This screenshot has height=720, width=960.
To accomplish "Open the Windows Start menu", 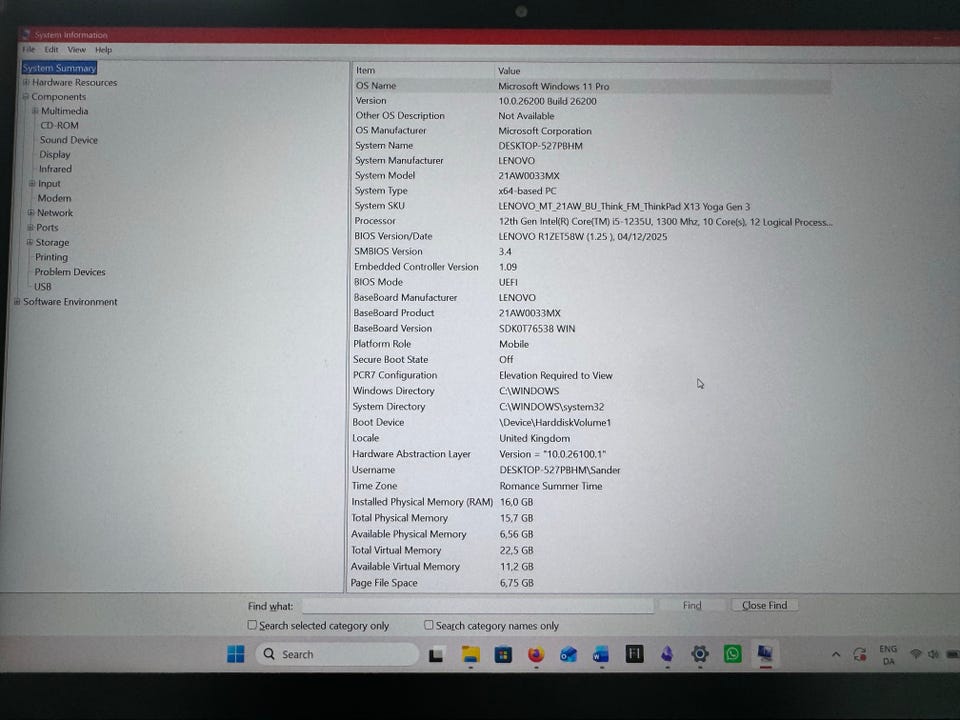I will [236, 654].
